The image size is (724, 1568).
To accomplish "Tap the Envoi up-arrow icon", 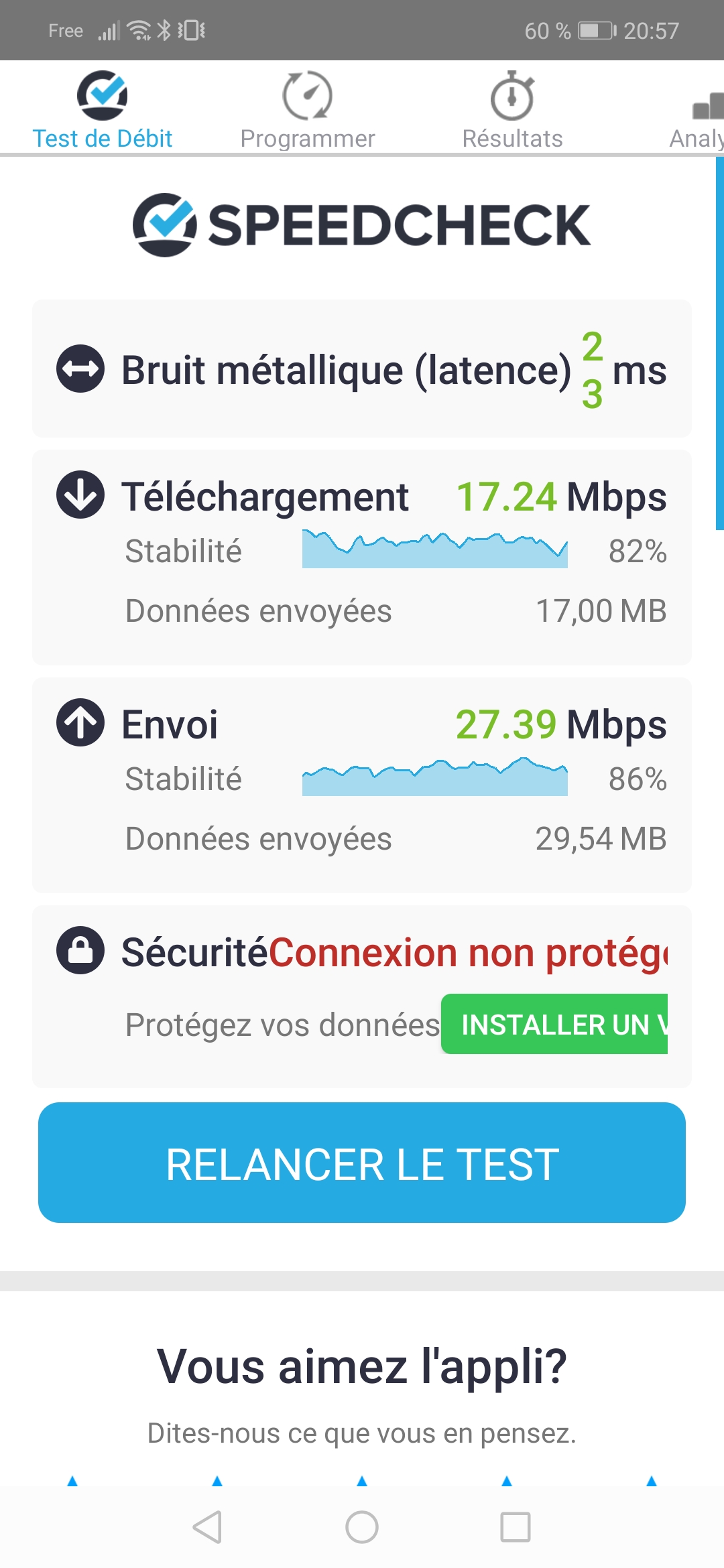I will pyautogui.click(x=80, y=722).
